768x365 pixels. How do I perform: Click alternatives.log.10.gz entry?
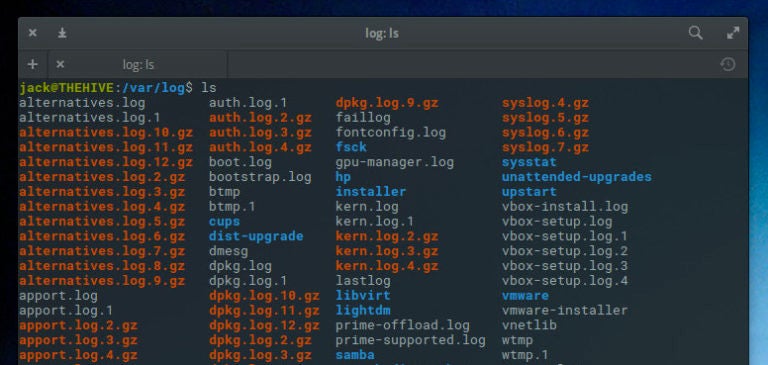coord(106,133)
